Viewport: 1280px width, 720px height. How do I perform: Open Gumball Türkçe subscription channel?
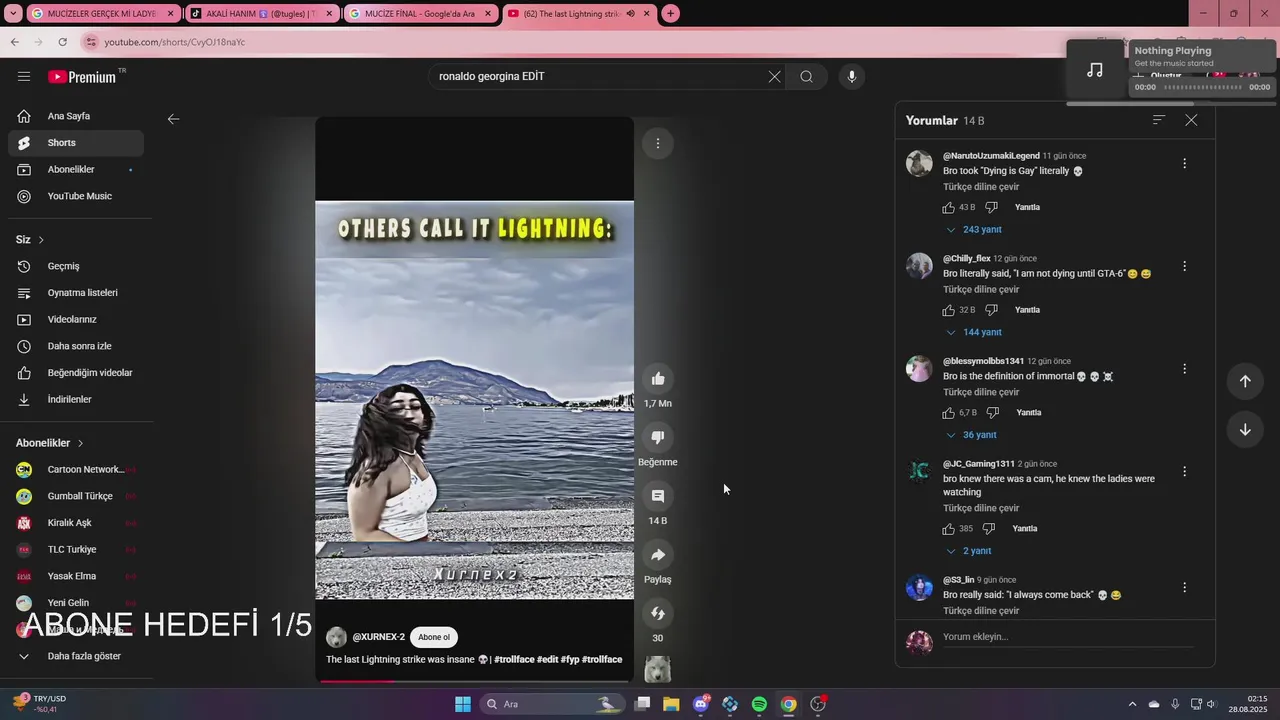pyautogui.click(x=76, y=496)
